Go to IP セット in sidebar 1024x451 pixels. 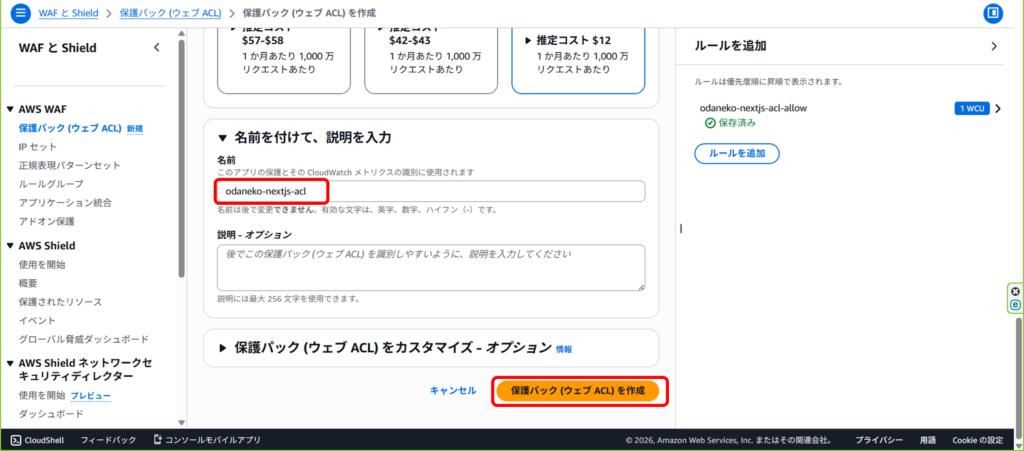point(38,147)
